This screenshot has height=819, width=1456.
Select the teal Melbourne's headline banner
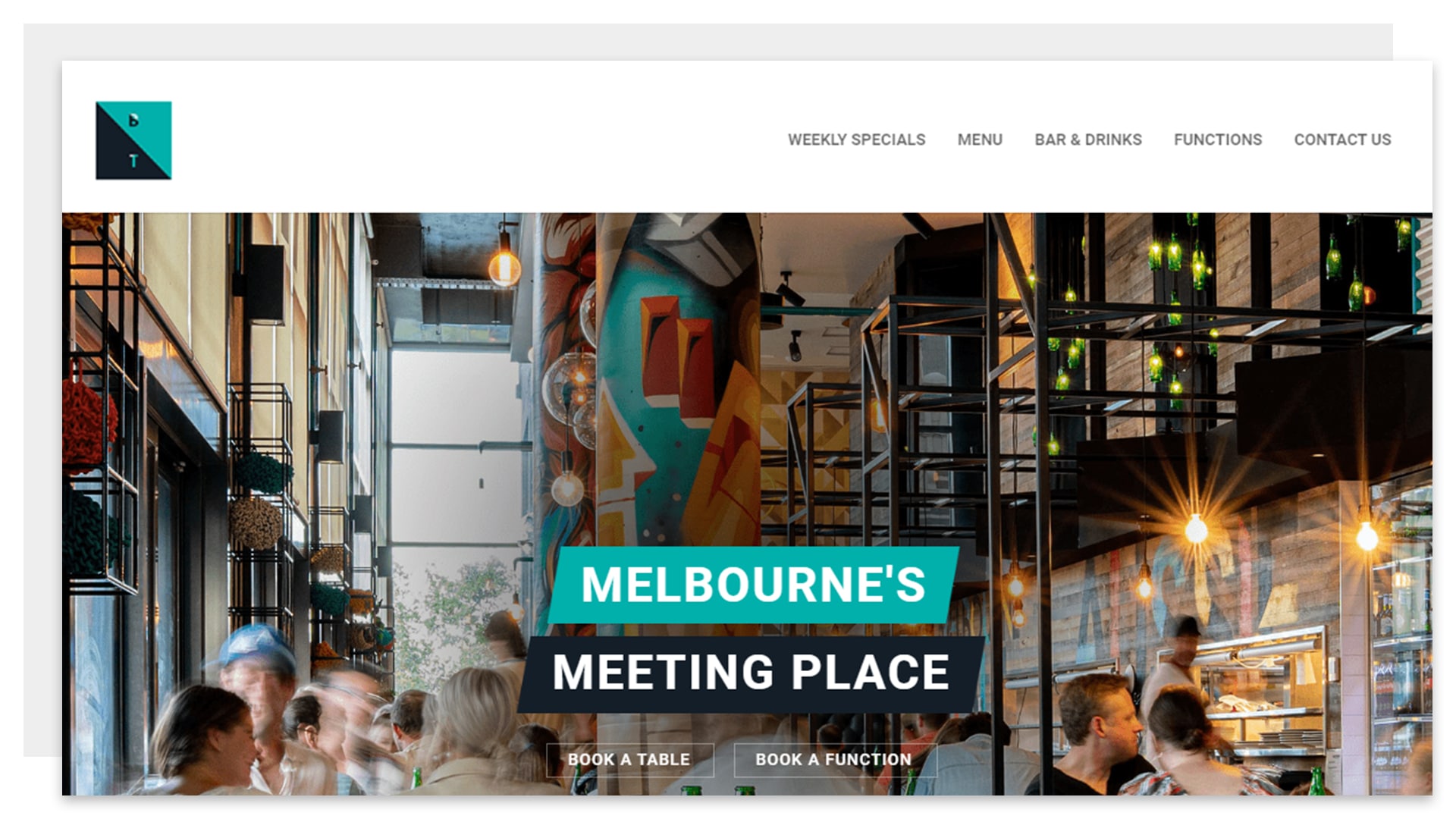tap(753, 585)
